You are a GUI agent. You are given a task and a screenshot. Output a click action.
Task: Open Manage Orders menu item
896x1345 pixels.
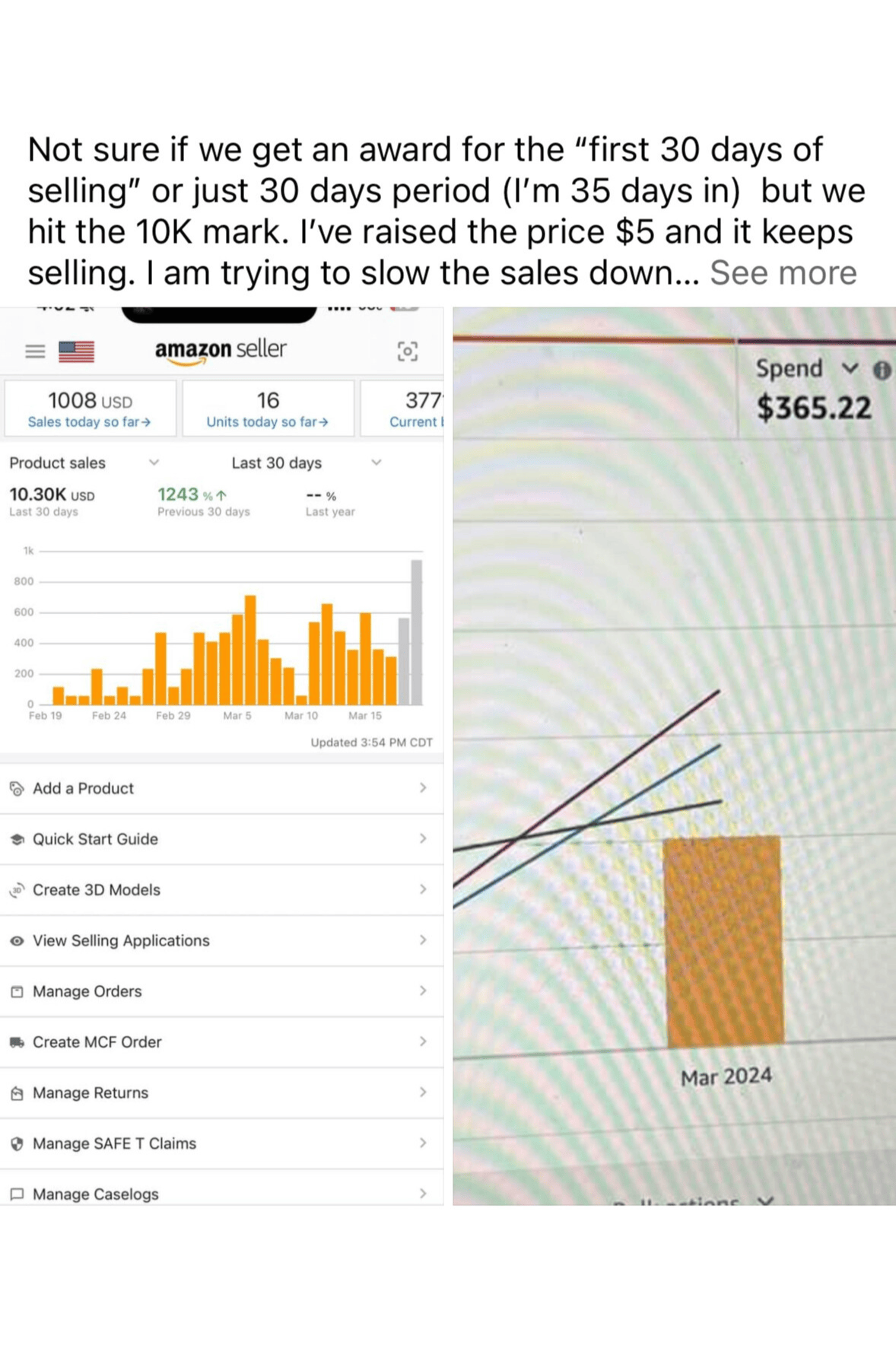point(87,991)
